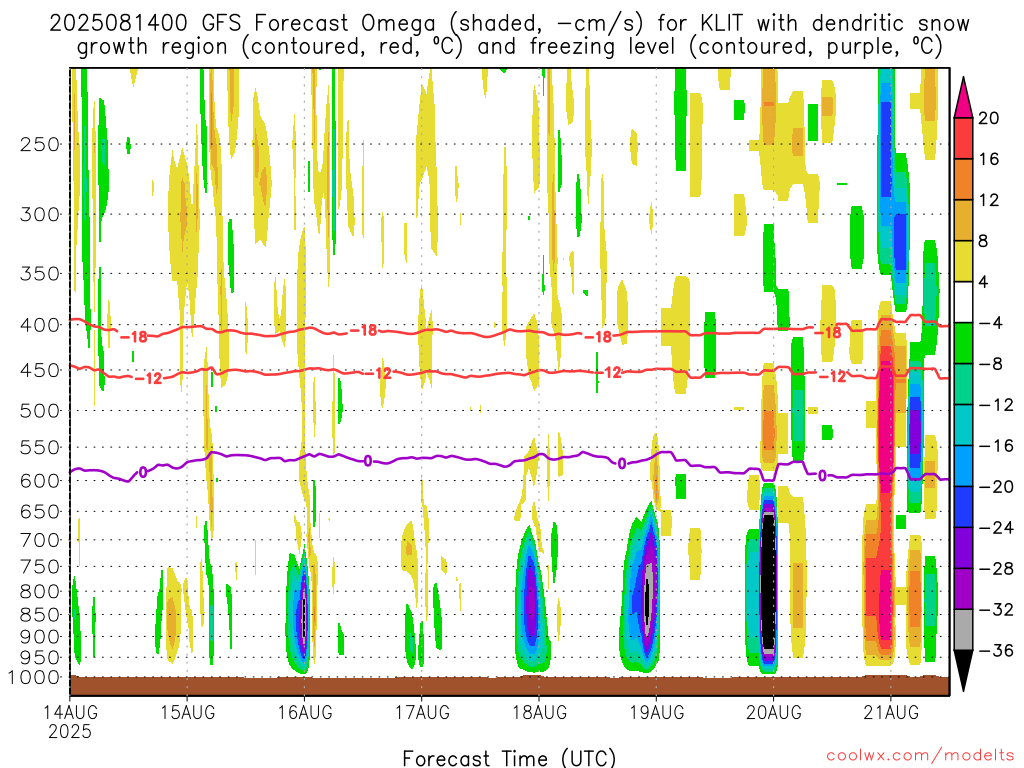The width and height of the screenshot is (1024, 768).
Task: Click the white -4 to 4 legend swatch
Action: 963,302
